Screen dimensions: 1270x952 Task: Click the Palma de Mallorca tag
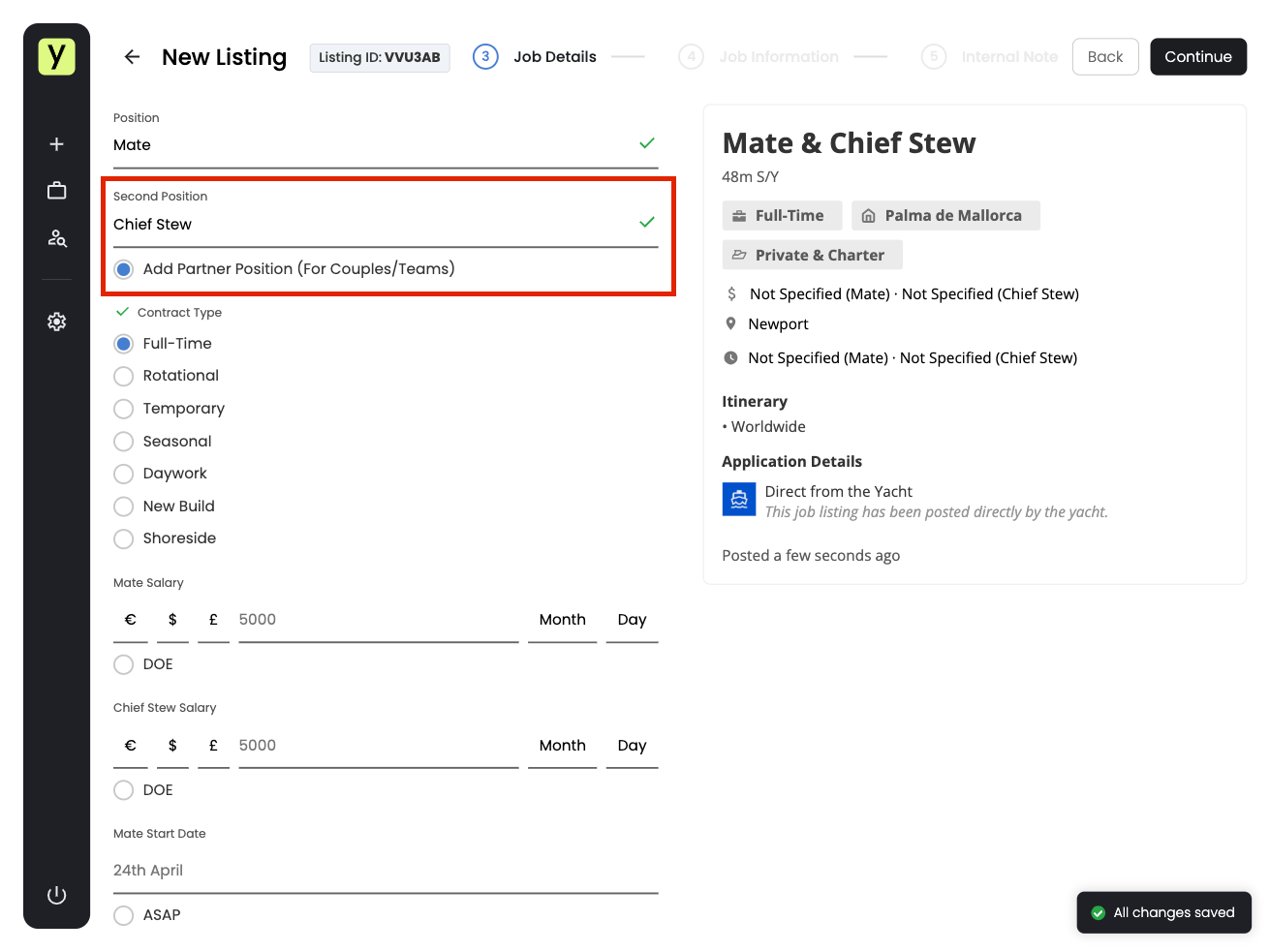pos(945,216)
